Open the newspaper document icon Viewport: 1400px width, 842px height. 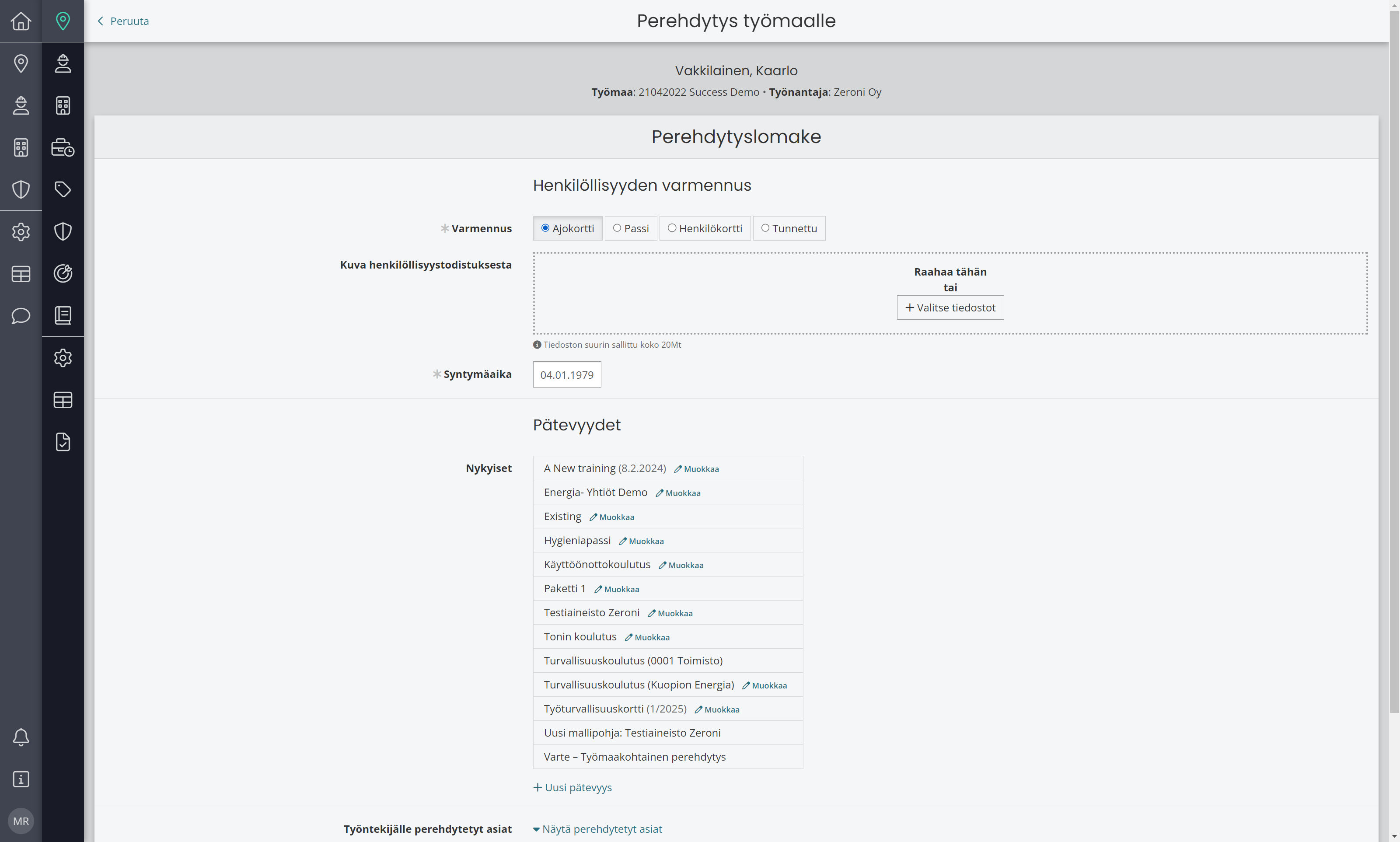(63, 315)
